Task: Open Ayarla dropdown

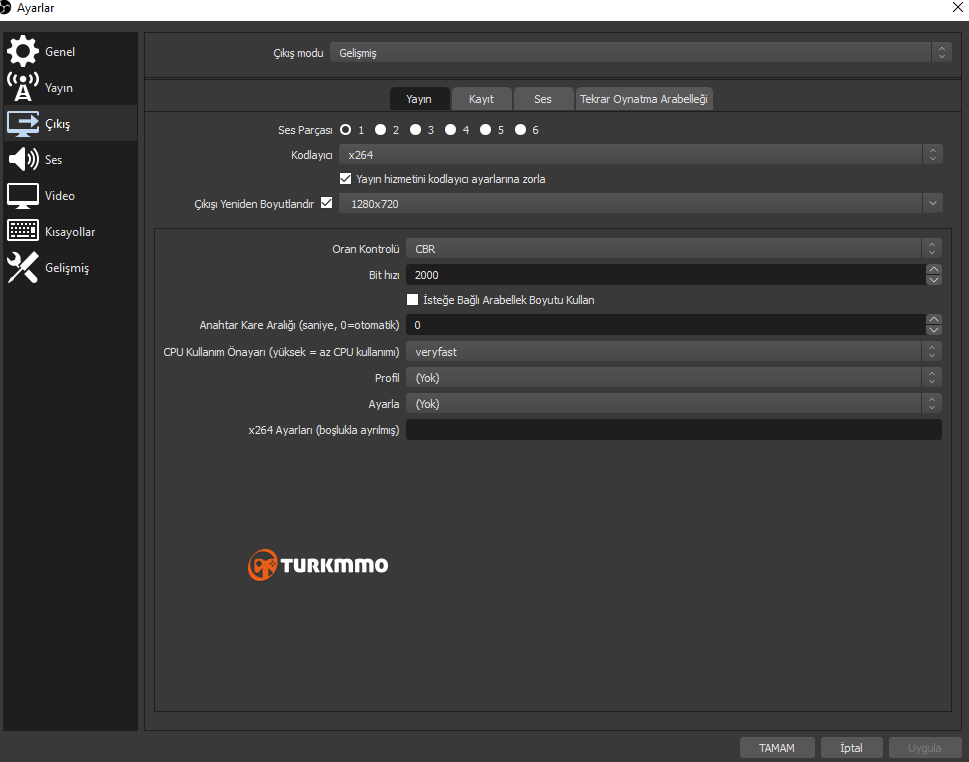Action: pos(674,404)
